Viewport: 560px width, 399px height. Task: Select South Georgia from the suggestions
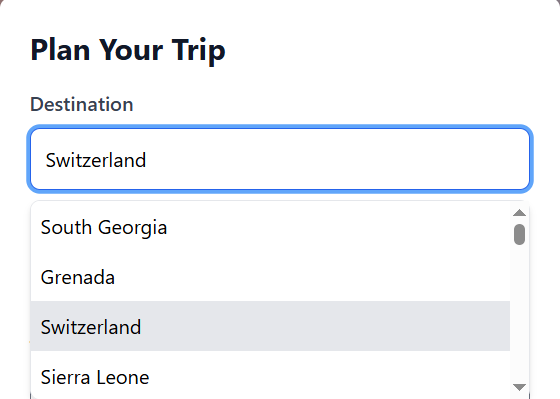point(270,227)
